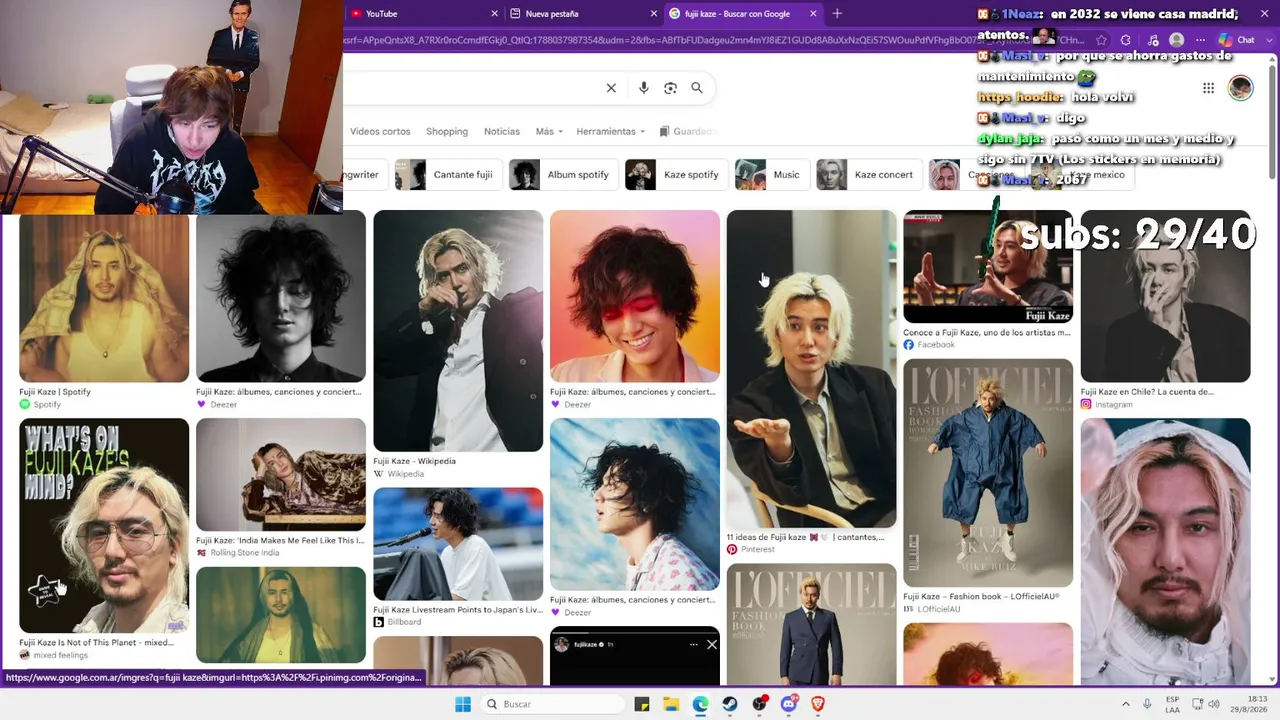Open the Fujii Kaze | Spotify image result
The height and width of the screenshot is (720, 1280).
click(104, 298)
